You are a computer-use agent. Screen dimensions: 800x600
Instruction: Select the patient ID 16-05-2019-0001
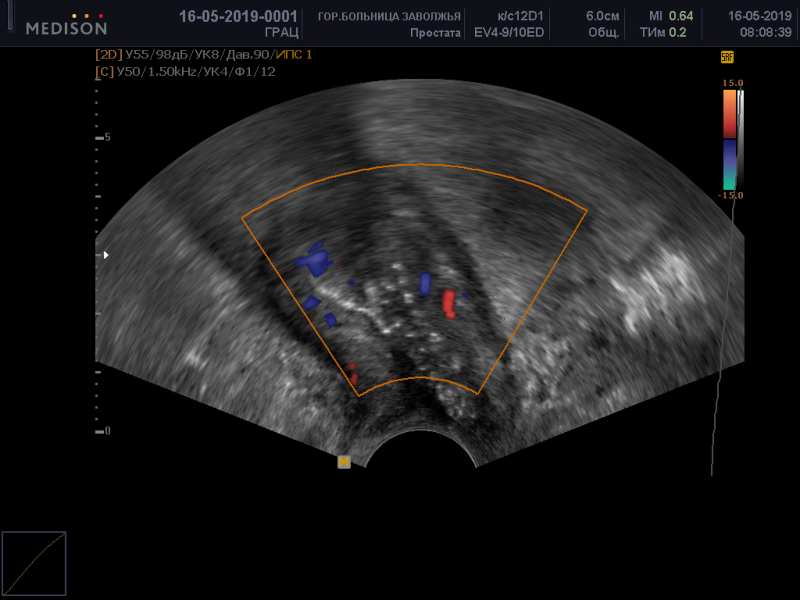[x=238, y=16]
